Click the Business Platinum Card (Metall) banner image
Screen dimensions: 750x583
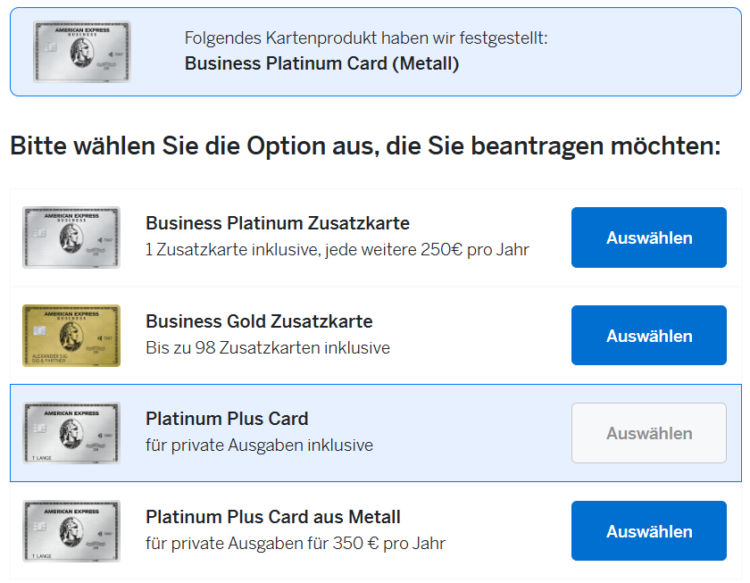click(81, 52)
